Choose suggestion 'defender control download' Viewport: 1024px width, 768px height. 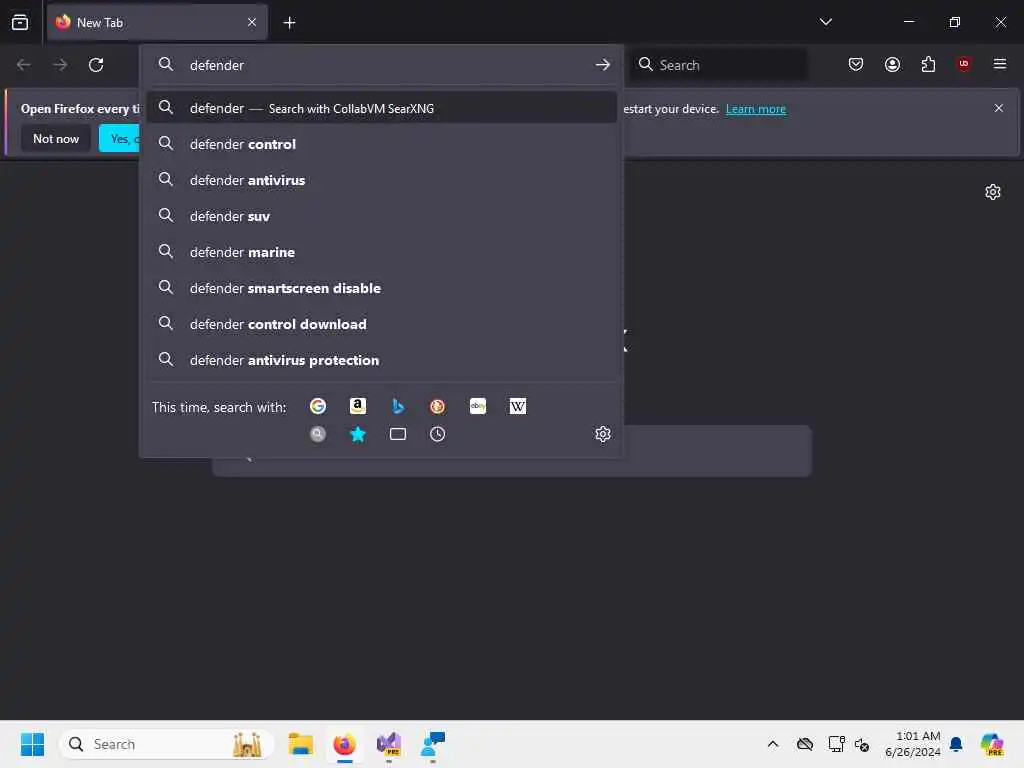pyautogui.click(x=381, y=324)
